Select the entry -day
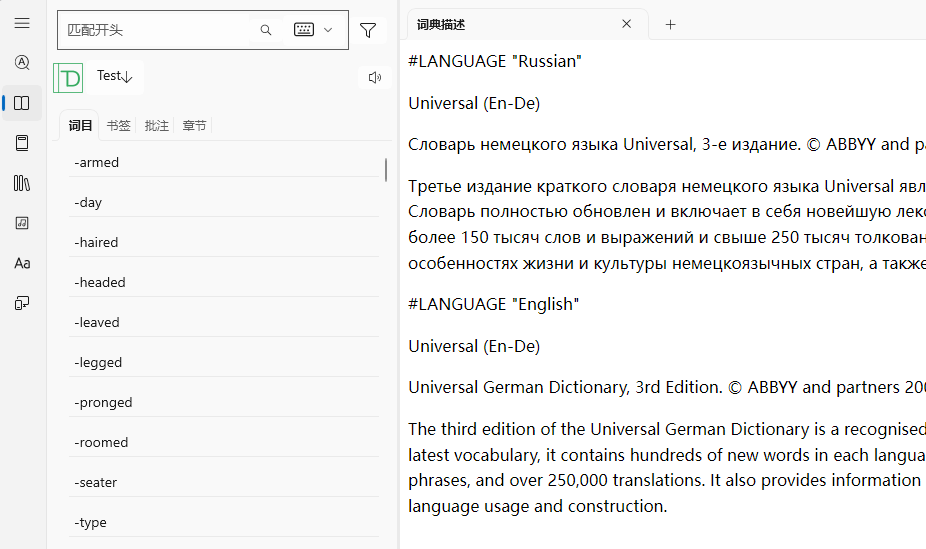This screenshot has height=549, width=926. pos(224,202)
